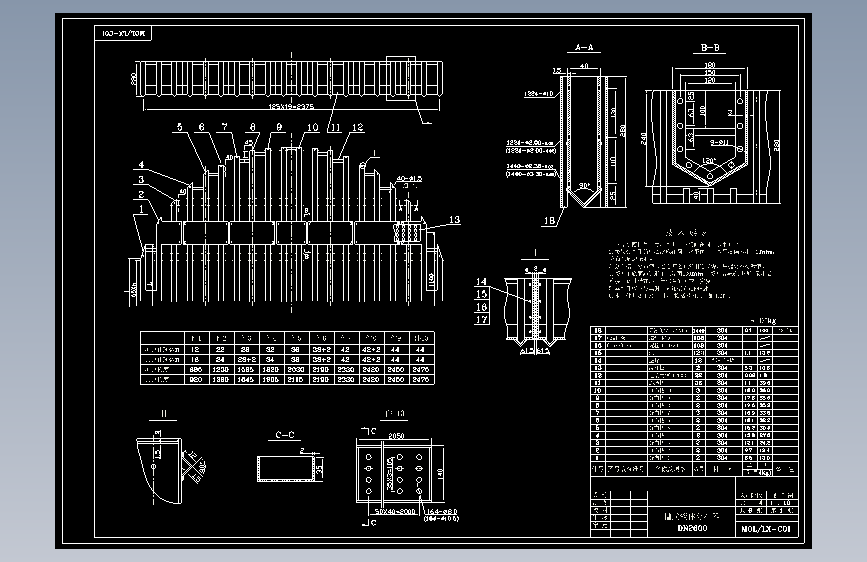Screen dimensions: 867x562
Task: Click the 9-Ø11 hole note in B-B
Action: (719, 142)
